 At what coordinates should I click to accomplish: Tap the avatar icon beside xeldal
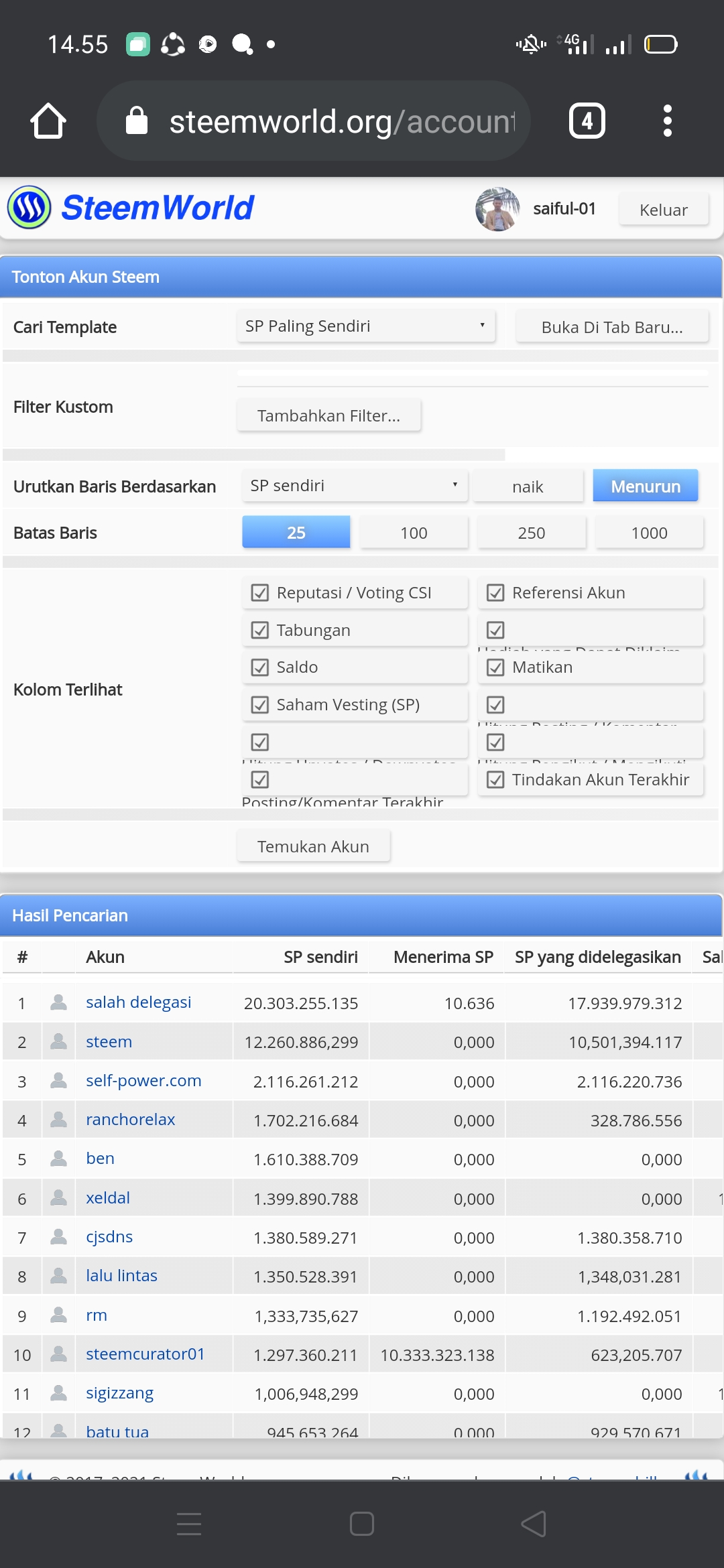59,1197
